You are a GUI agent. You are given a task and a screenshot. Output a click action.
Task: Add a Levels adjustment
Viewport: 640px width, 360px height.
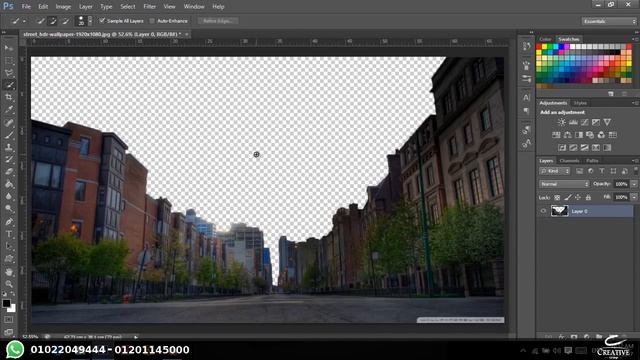(573, 122)
